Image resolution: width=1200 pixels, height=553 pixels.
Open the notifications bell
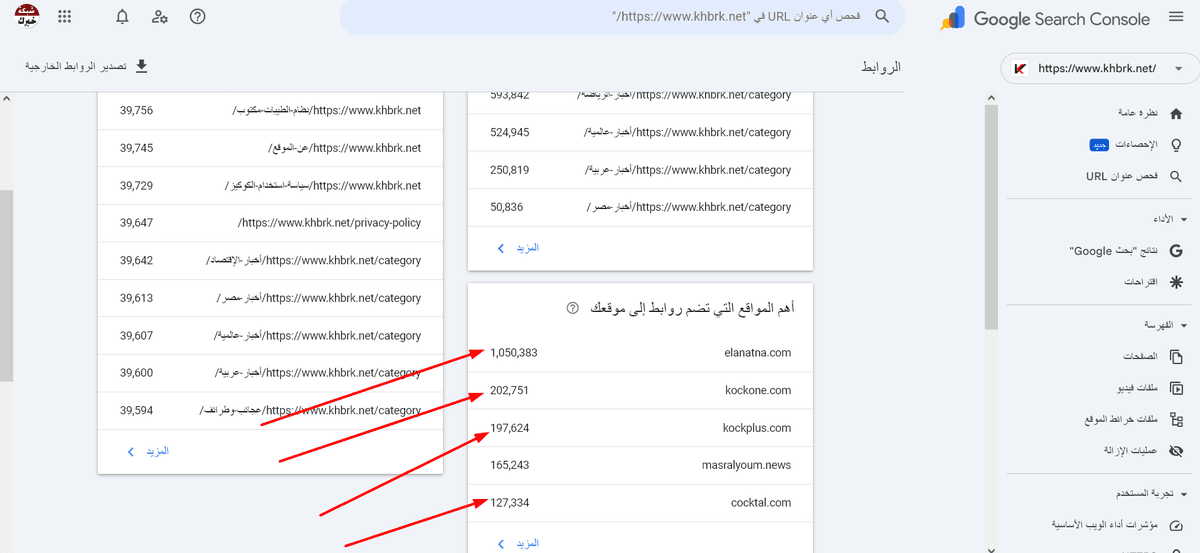[x=122, y=17]
